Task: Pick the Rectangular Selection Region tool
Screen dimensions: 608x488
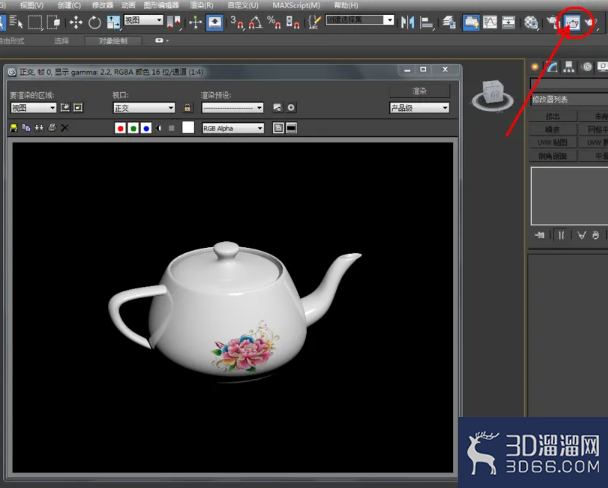Action: (x=35, y=22)
